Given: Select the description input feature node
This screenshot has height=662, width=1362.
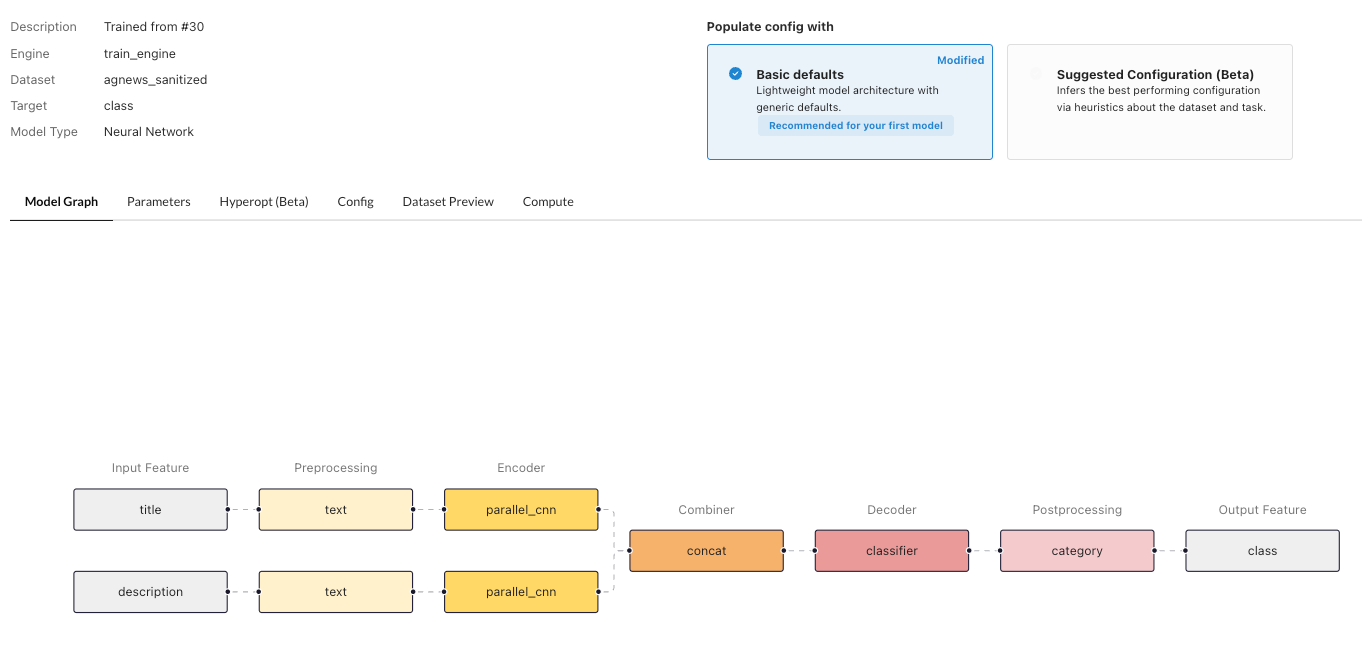Looking at the screenshot, I should [x=151, y=592].
